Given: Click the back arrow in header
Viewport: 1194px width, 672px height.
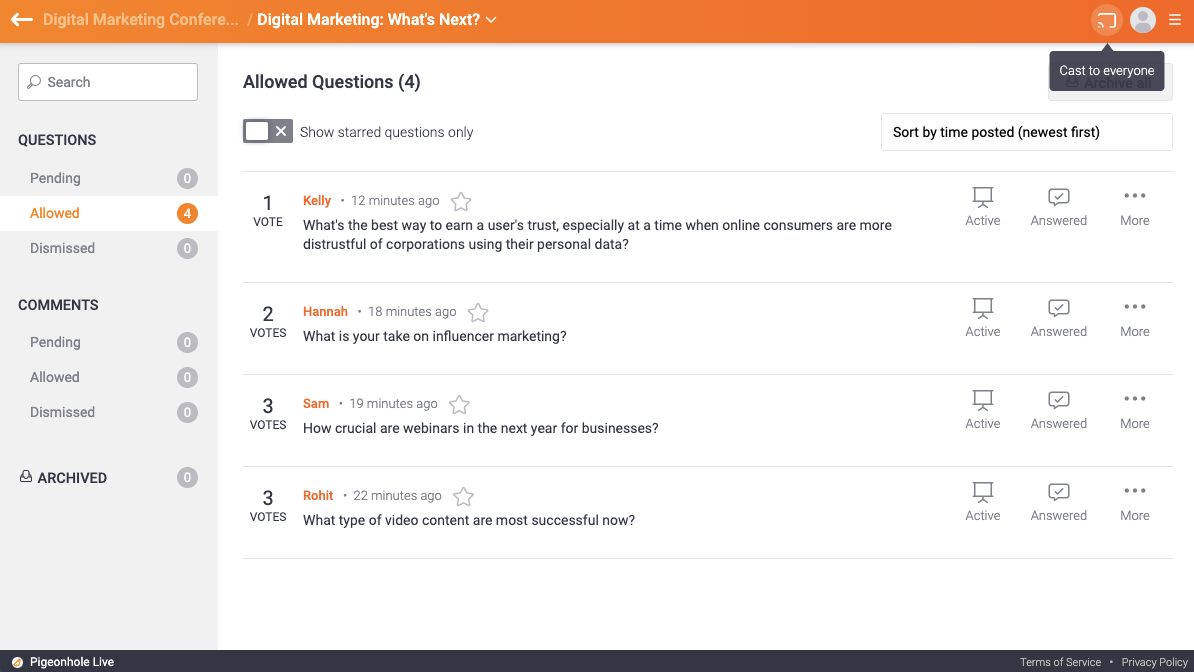Looking at the screenshot, I should tap(22, 20).
